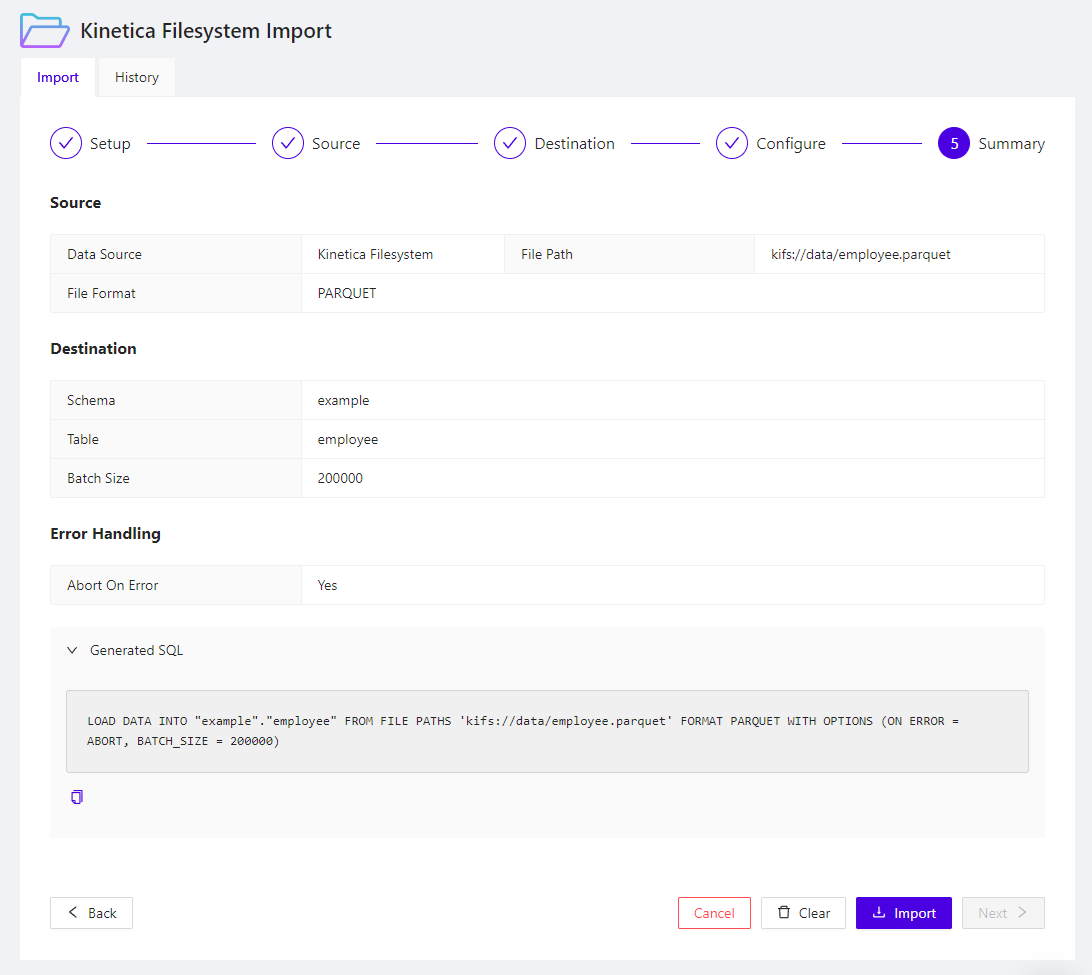1092x975 pixels.
Task: Click the checkmark icon on the Source step
Action: click(287, 143)
